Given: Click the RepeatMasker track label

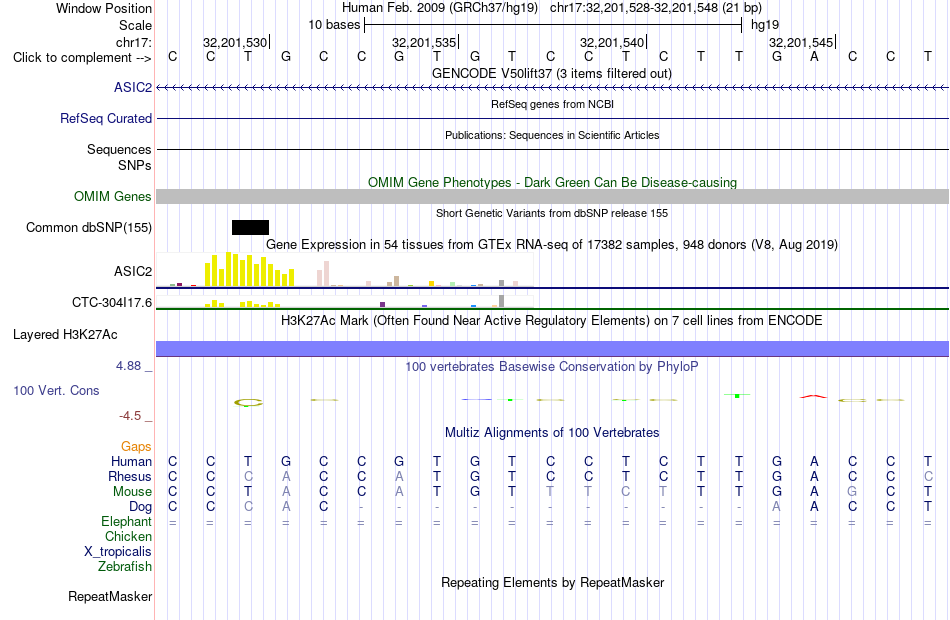Looking at the screenshot, I should coord(110,596).
